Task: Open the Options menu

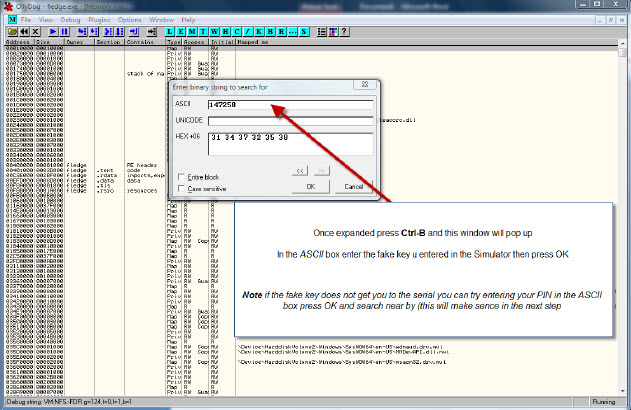Action: [130, 20]
